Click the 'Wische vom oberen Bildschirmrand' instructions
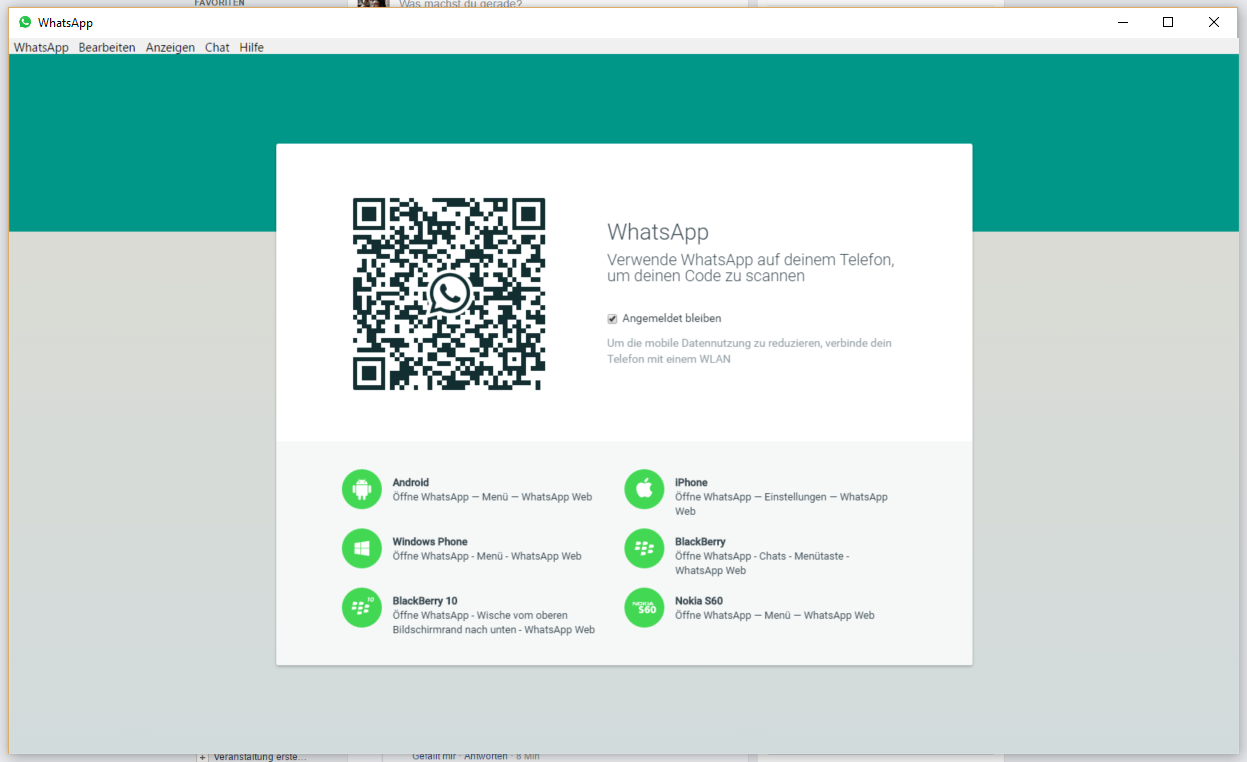 tap(494, 622)
